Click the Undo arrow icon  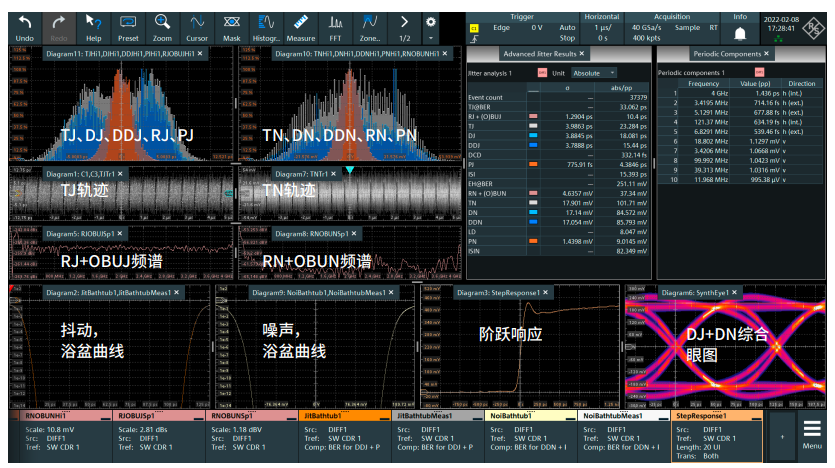pyautogui.click(x=25, y=21)
